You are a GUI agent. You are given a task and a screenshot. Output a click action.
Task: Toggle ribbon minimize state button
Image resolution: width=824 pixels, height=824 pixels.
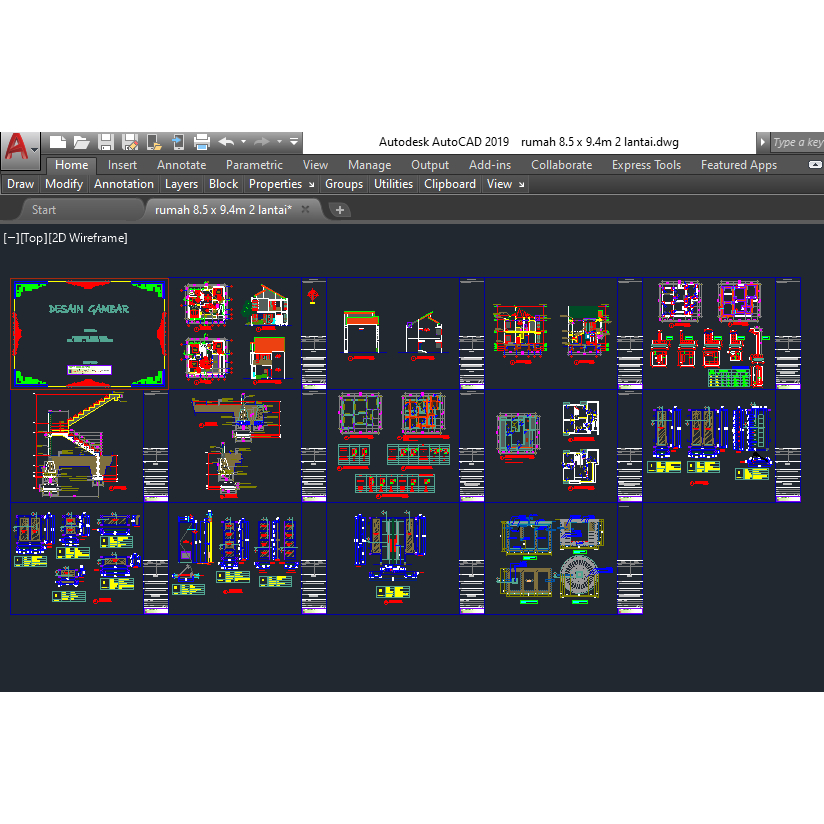coord(815,165)
